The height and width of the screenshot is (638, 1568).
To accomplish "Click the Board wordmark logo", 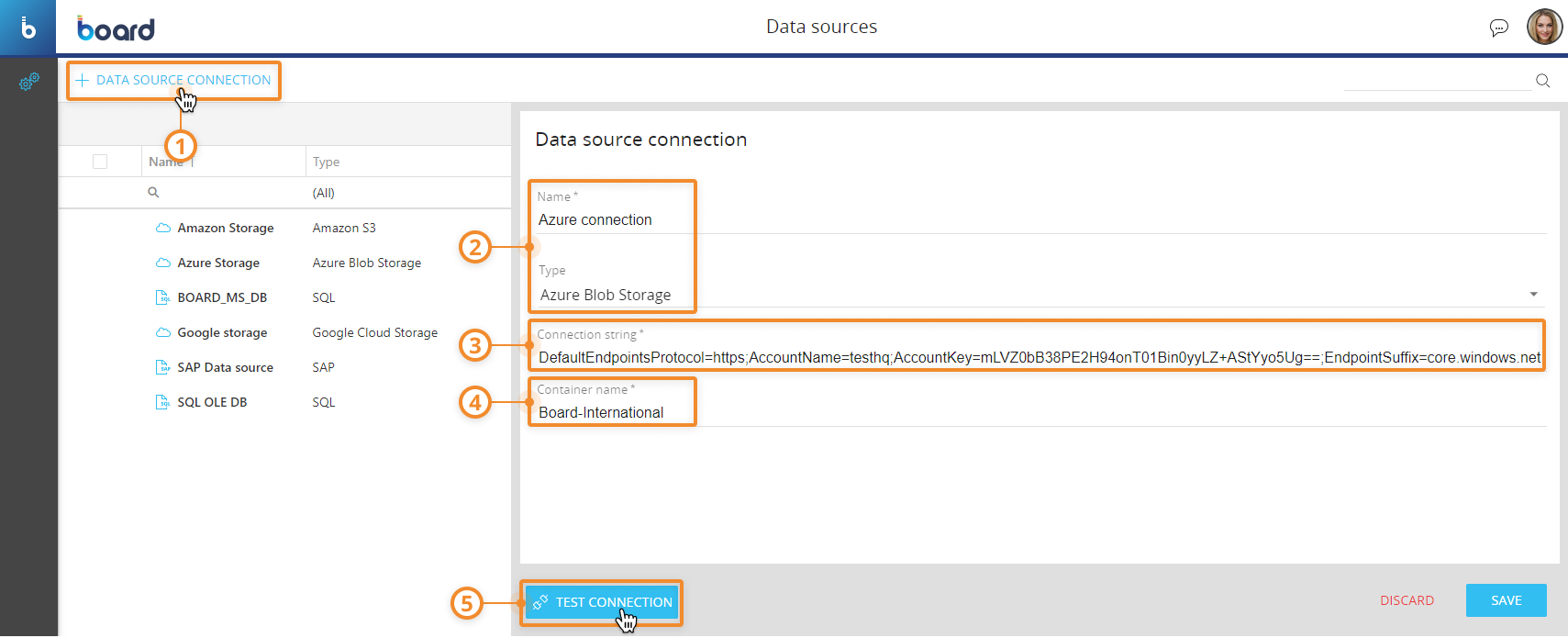I will coord(116,28).
